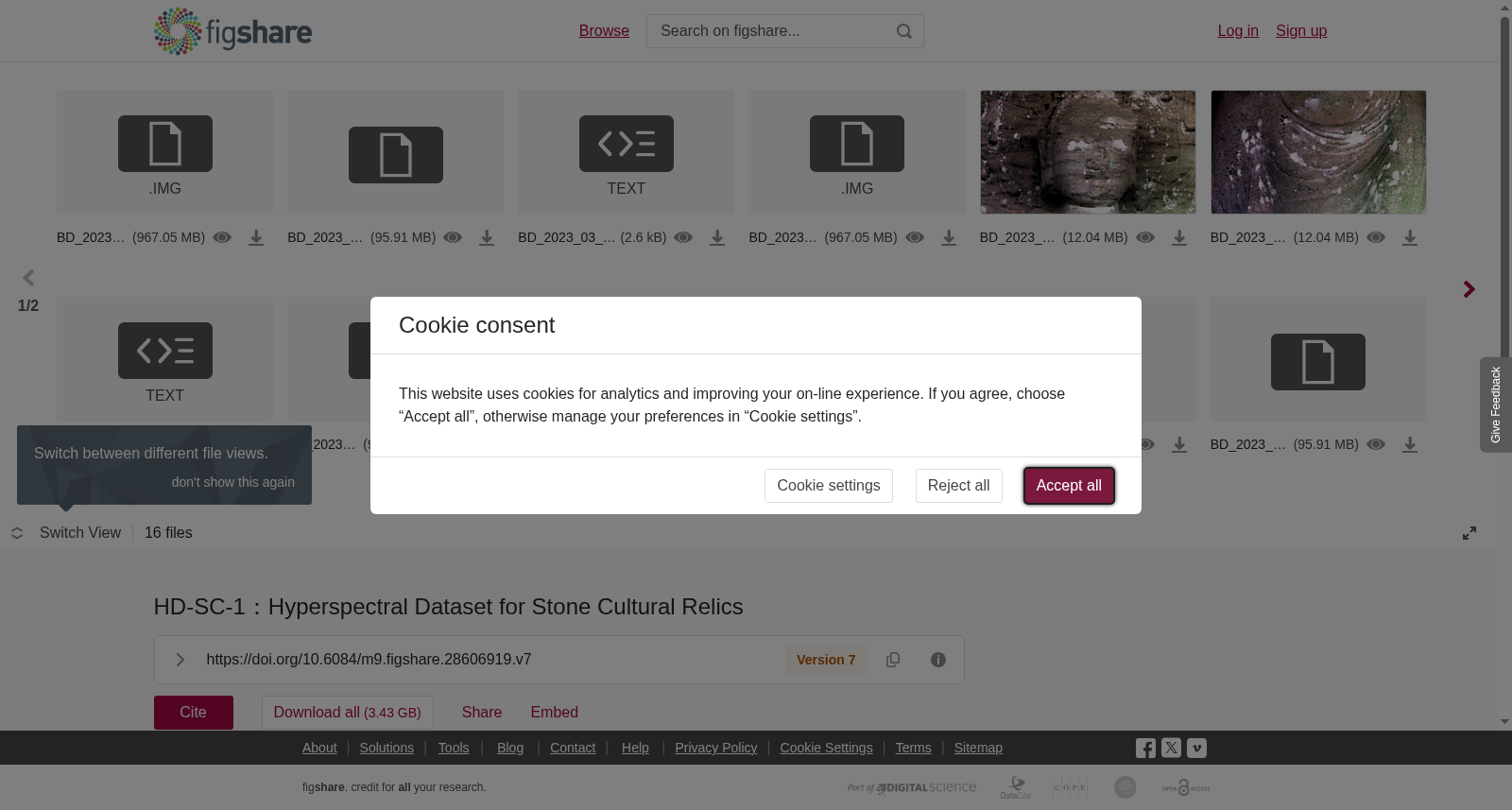Click the Share link

tap(482, 713)
